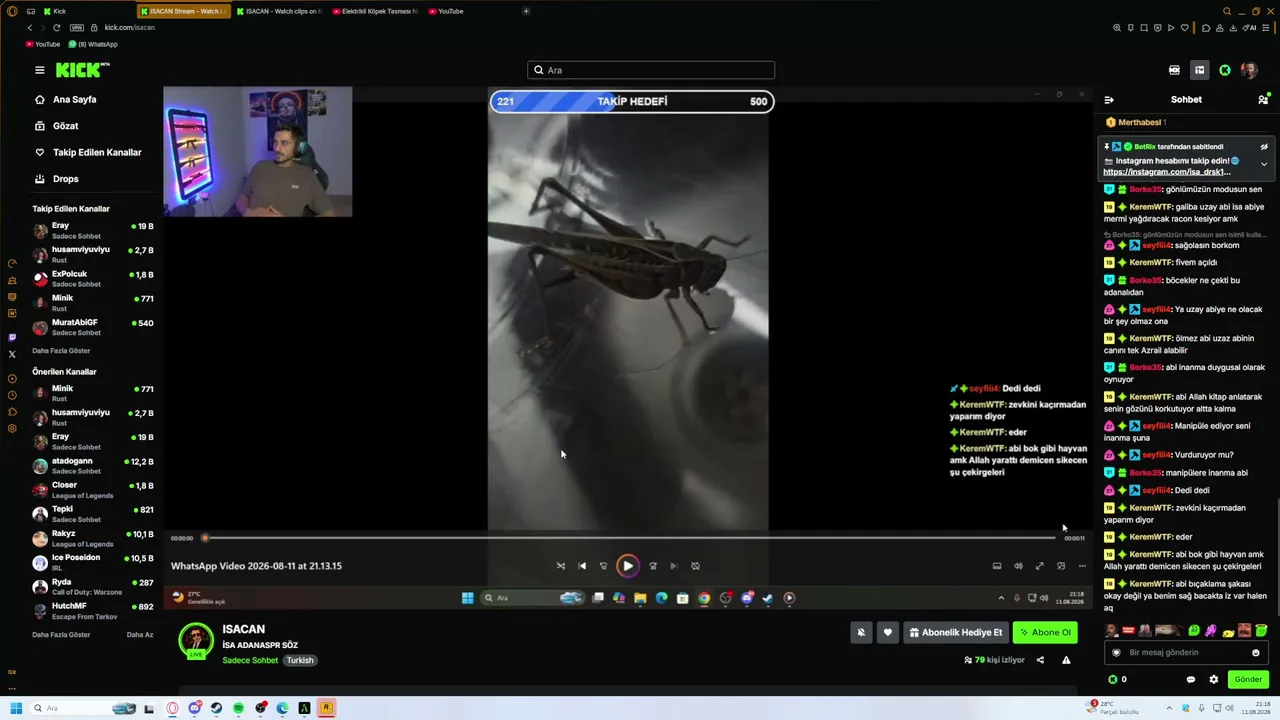The width and height of the screenshot is (1280, 720).
Task: Open the media player more options
Action: coord(1082,566)
